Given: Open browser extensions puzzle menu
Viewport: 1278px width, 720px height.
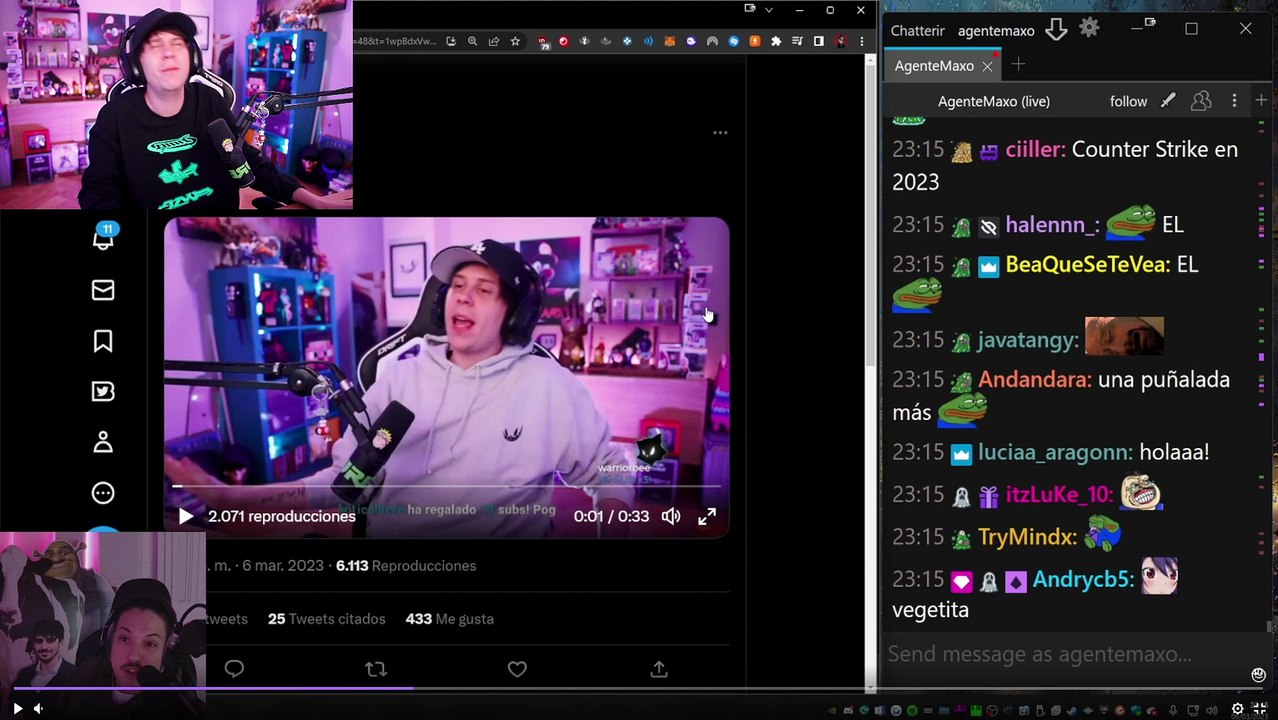Looking at the screenshot, I should pyautogui.click(x=776, y=41).
